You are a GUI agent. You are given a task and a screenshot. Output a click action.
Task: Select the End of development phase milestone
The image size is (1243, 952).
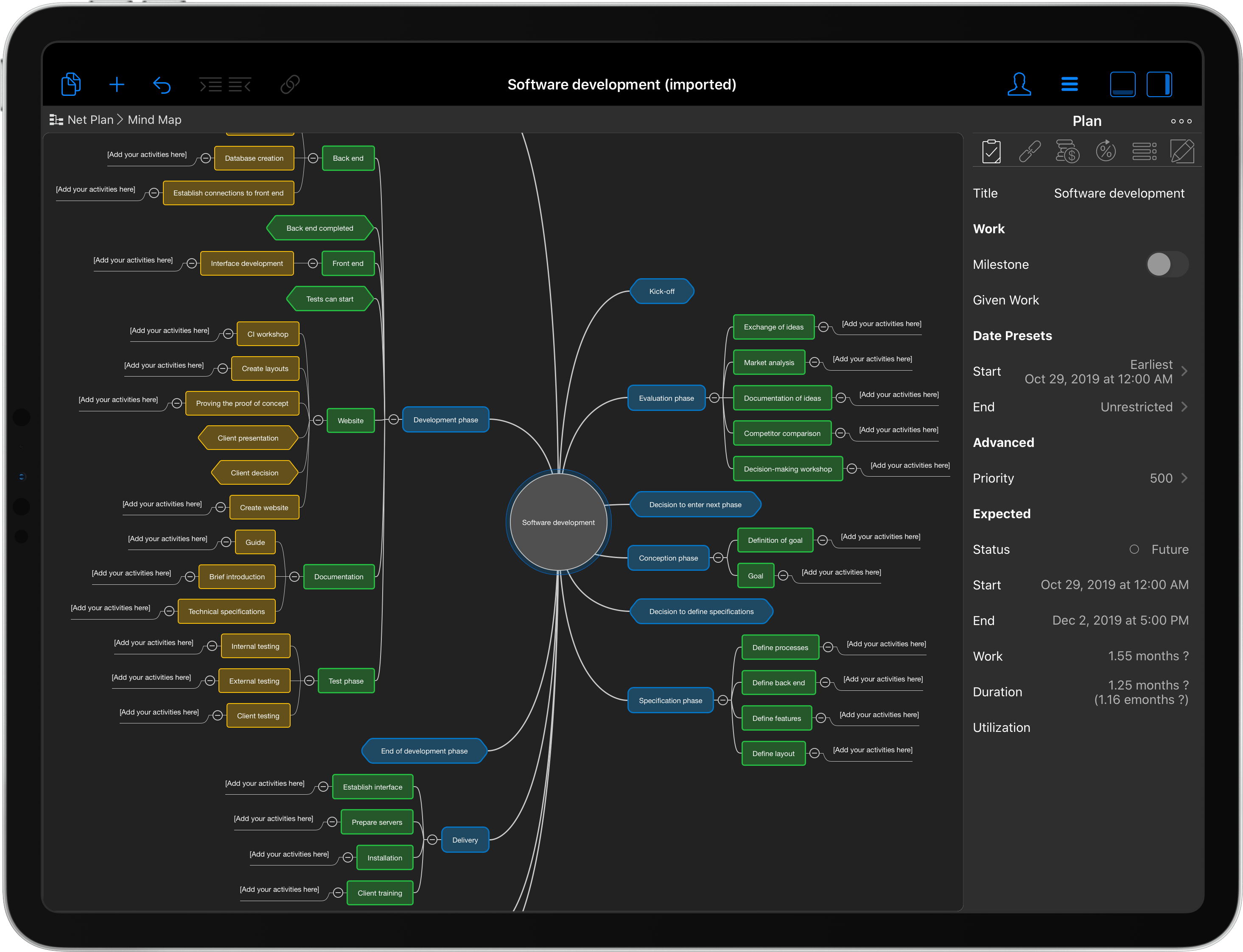tap(424, 751)
